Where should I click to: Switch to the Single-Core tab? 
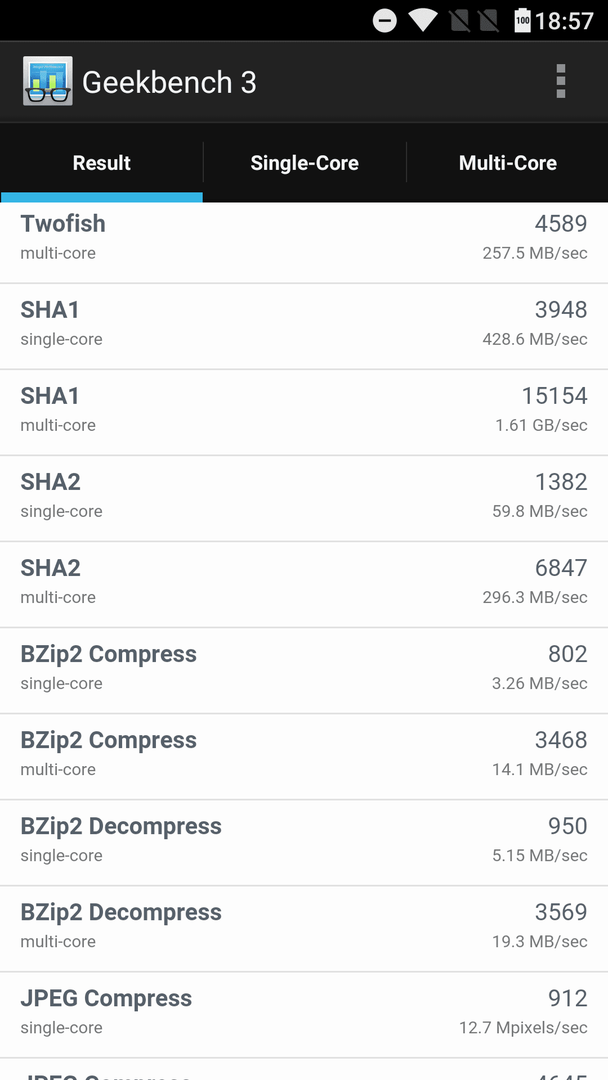click(x=304, y=163)
